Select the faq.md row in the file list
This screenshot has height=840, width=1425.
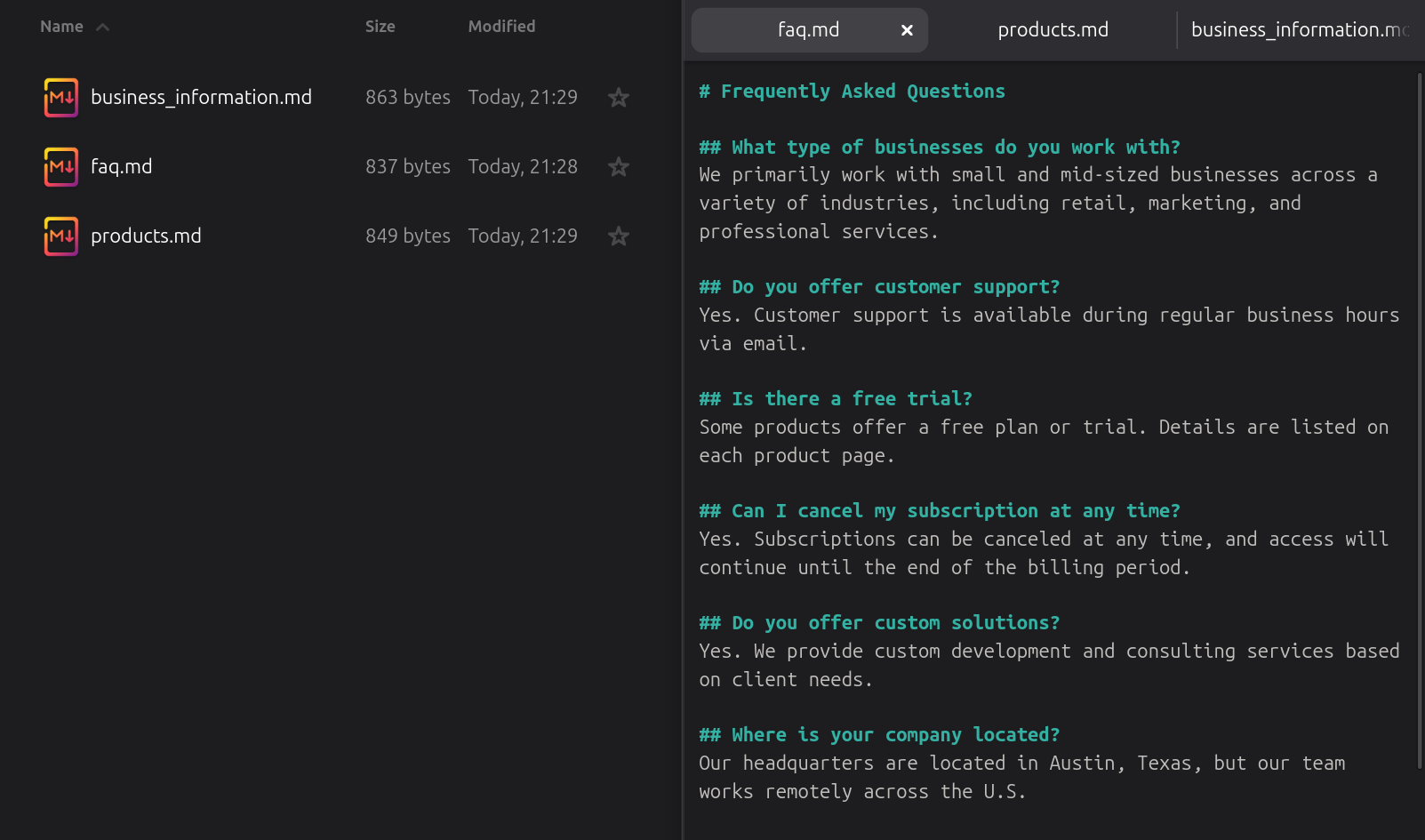coord(120,166)
